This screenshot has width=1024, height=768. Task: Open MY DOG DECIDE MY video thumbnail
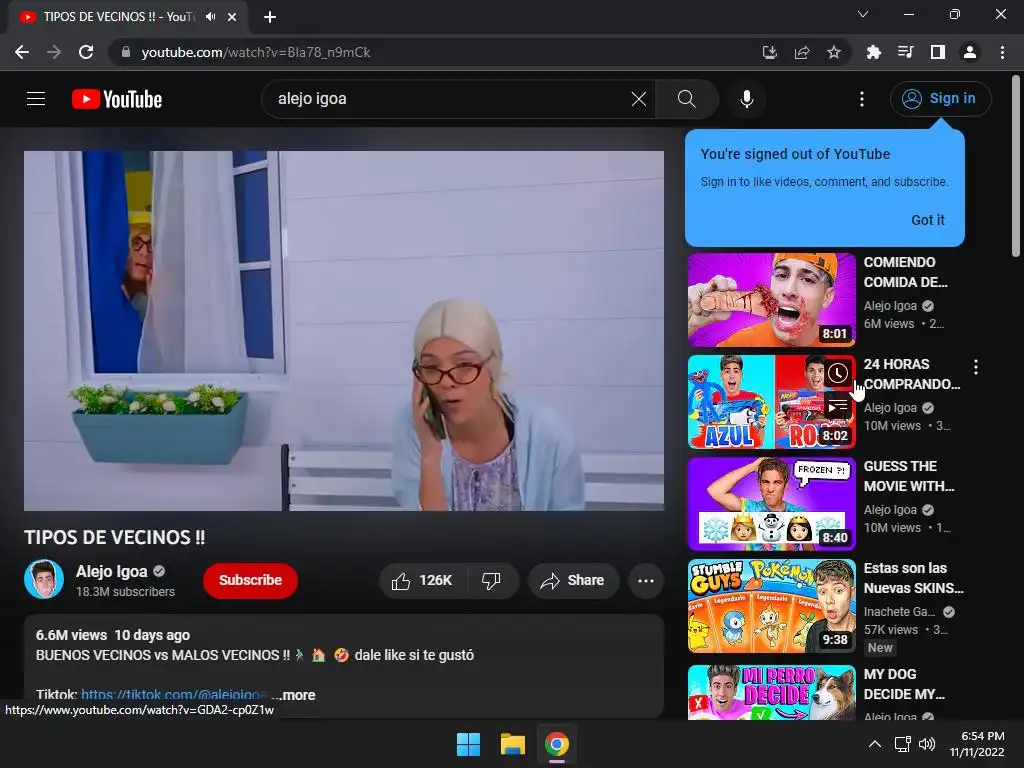(x=771, y=692)
